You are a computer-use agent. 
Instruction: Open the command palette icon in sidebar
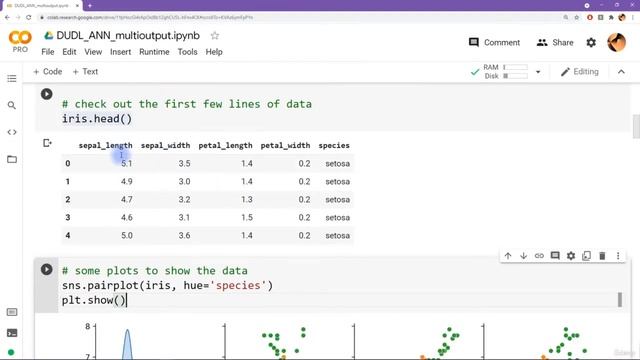pyautogui.click(x=12, y=312)
